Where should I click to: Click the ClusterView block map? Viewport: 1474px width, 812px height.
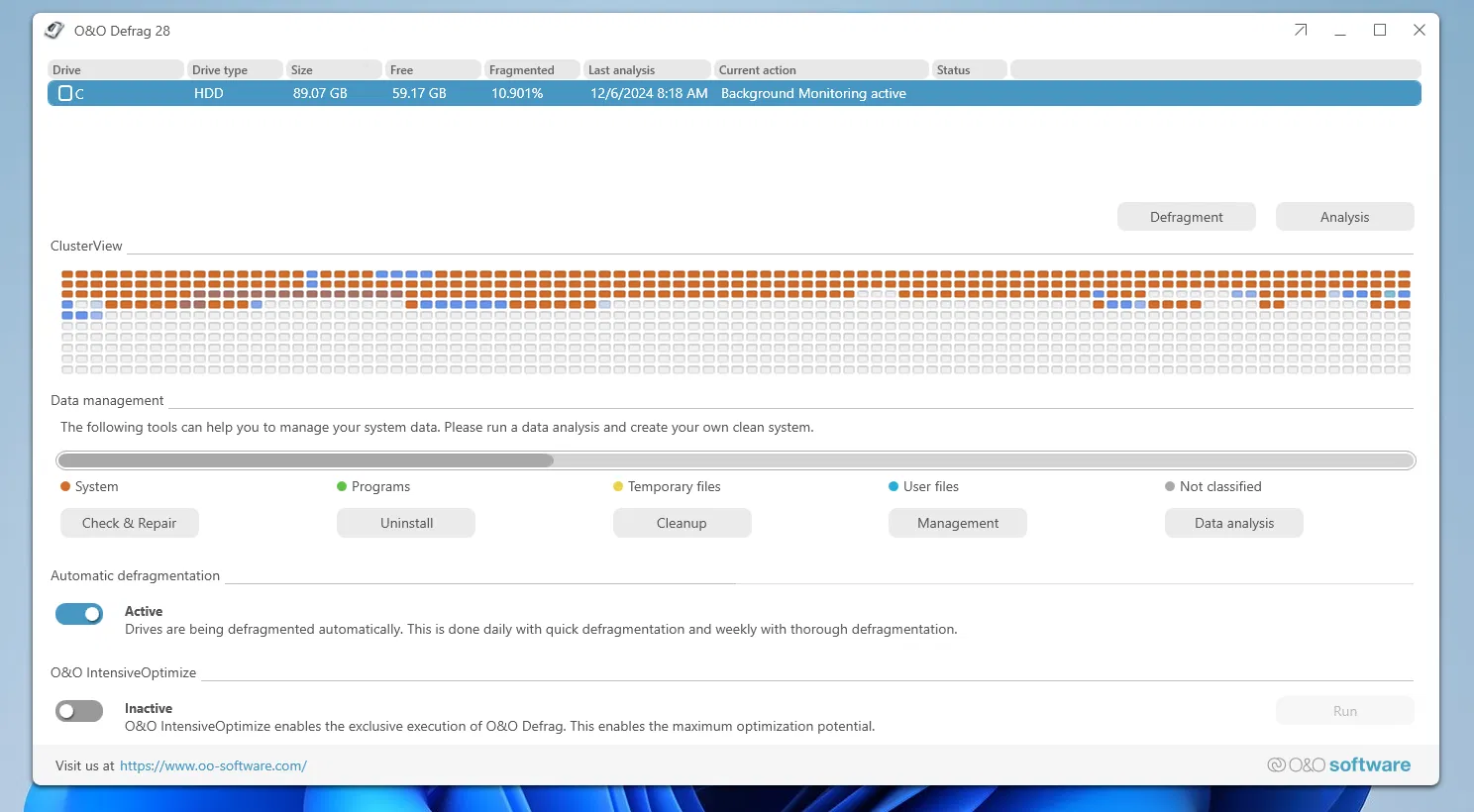point(736,322)
